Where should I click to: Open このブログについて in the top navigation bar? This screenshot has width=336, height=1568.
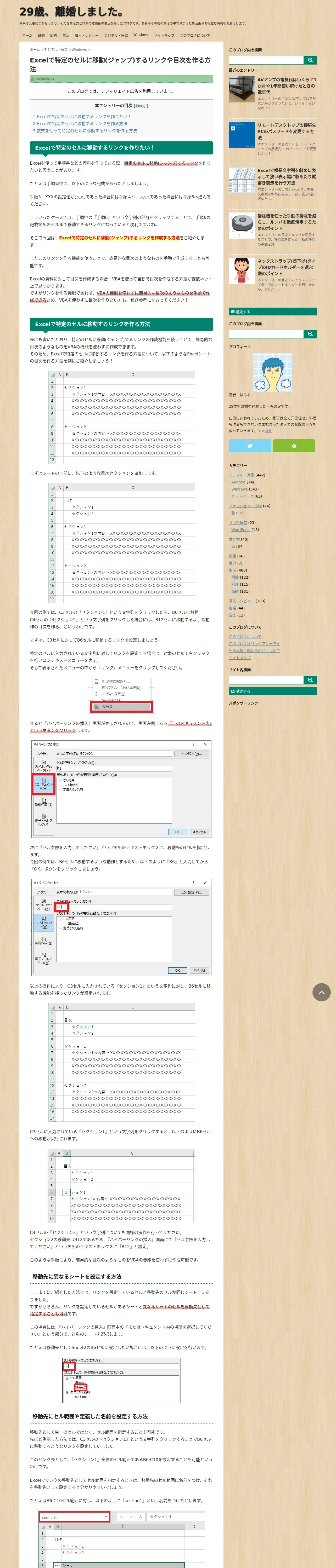coord(195,35)
